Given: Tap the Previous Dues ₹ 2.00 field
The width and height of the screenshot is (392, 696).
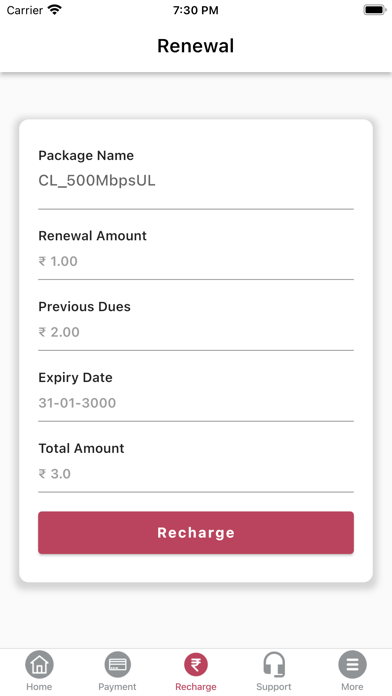Looking at the screenshot, I should pos(196,332).
